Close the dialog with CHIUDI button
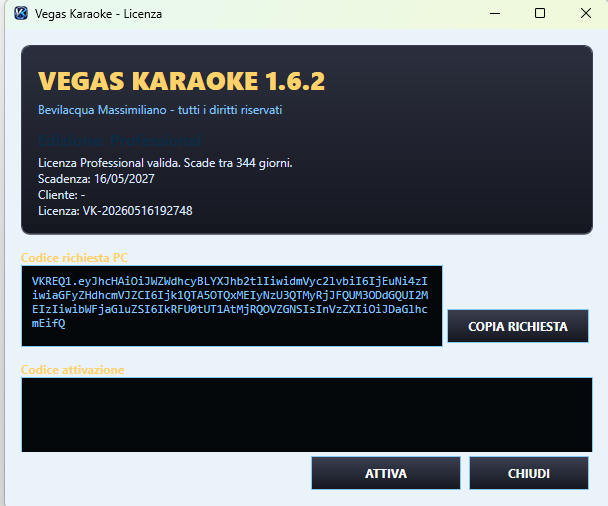608x506 pixels. coord(529,473)
